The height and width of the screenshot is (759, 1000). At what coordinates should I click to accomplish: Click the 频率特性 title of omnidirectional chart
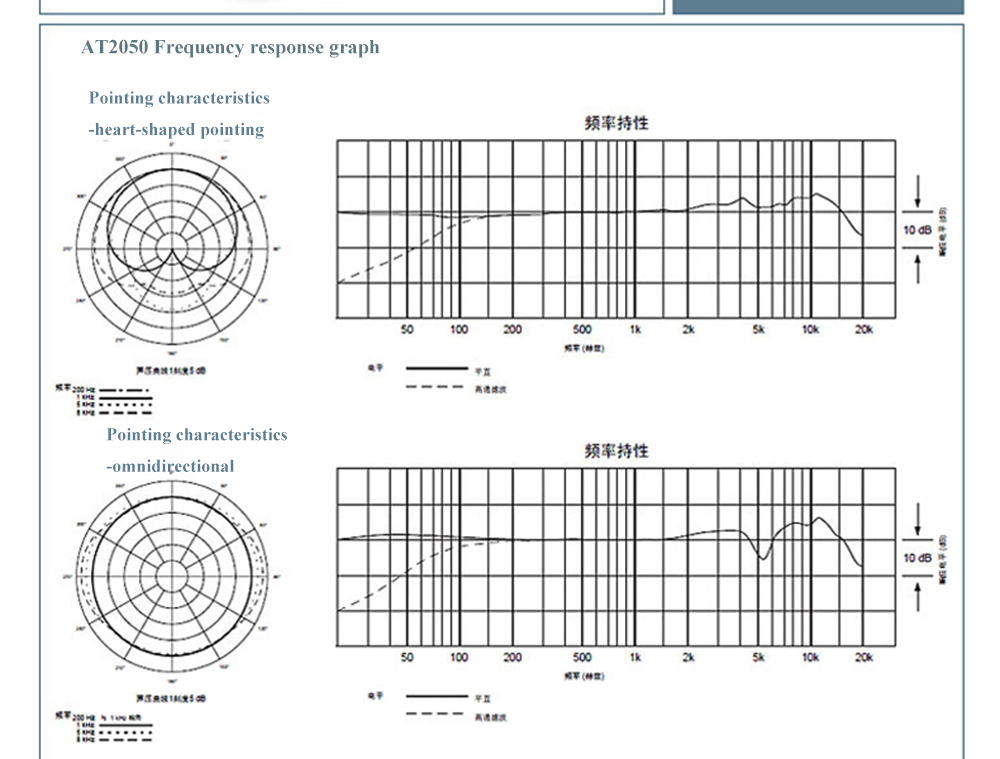point(616,451)
